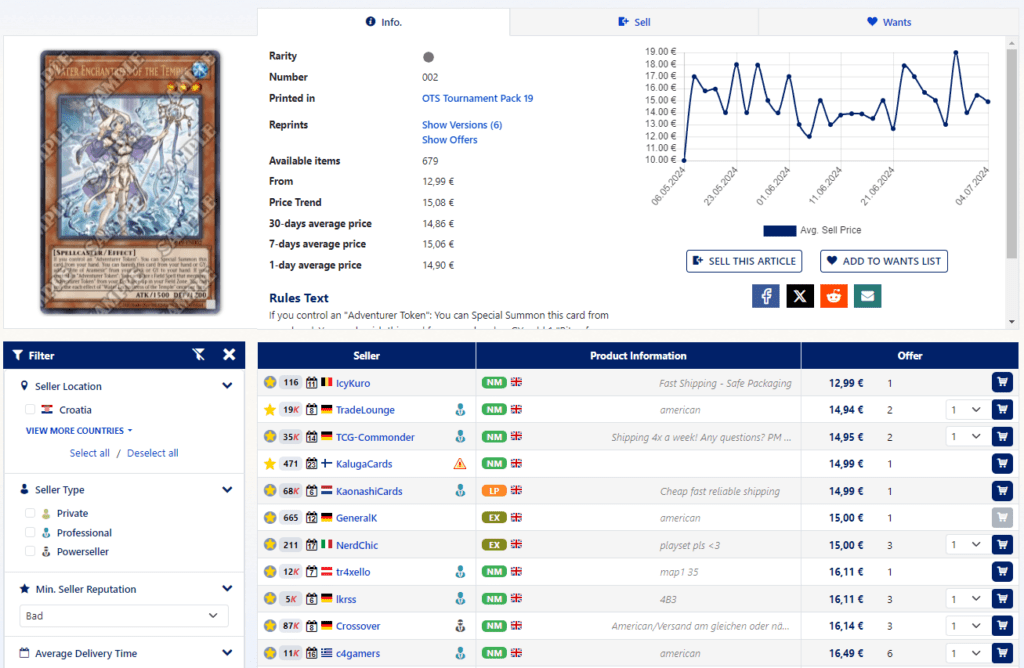Click the card info panel scrollbar

[x=1012, y=153]
